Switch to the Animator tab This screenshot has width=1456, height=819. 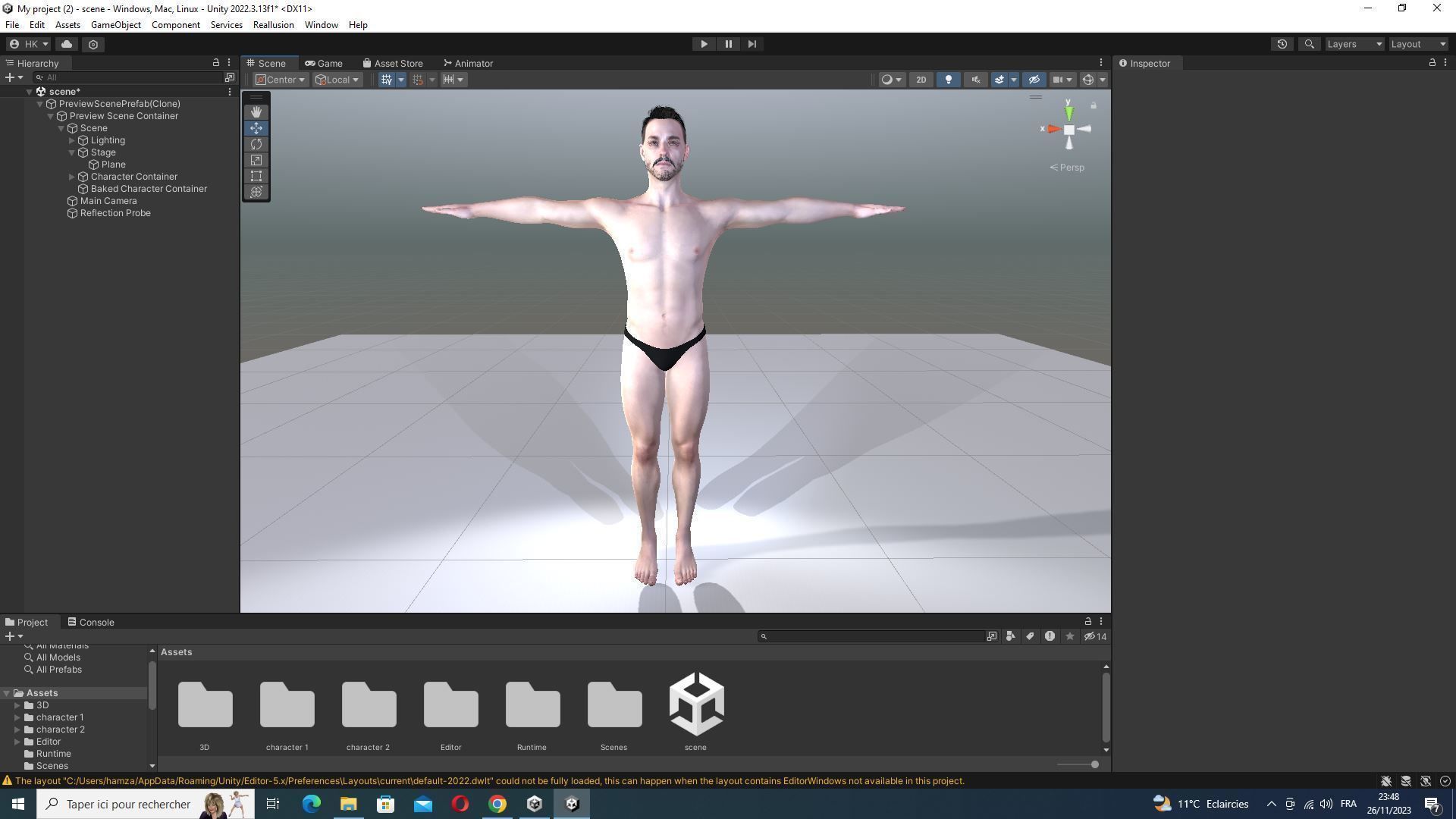point(468,63)
